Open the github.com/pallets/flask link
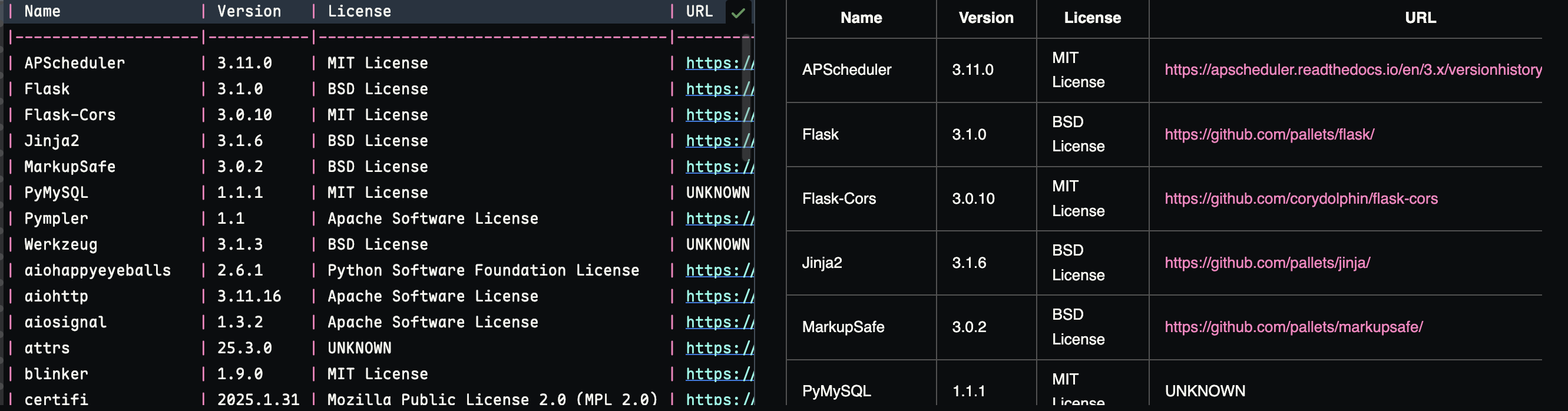 click(x=1269, y=134)
